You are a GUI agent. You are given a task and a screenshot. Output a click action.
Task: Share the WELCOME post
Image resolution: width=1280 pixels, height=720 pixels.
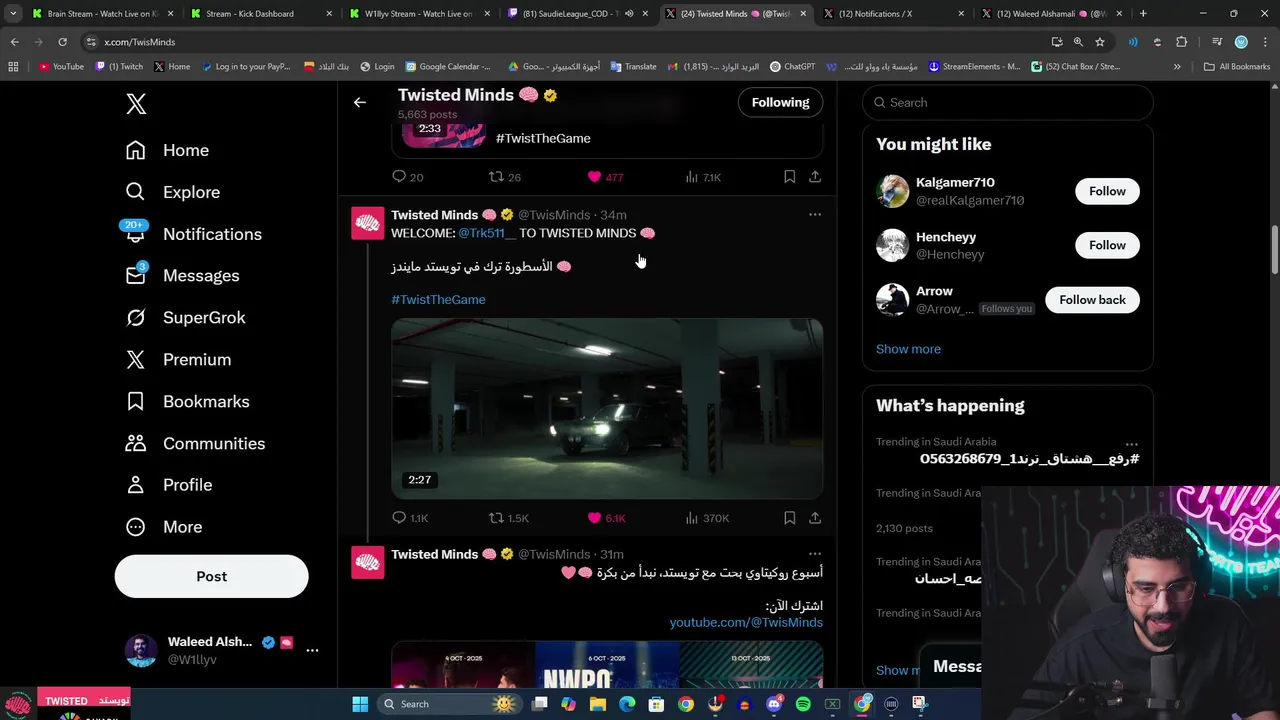[x=815, y=518]
